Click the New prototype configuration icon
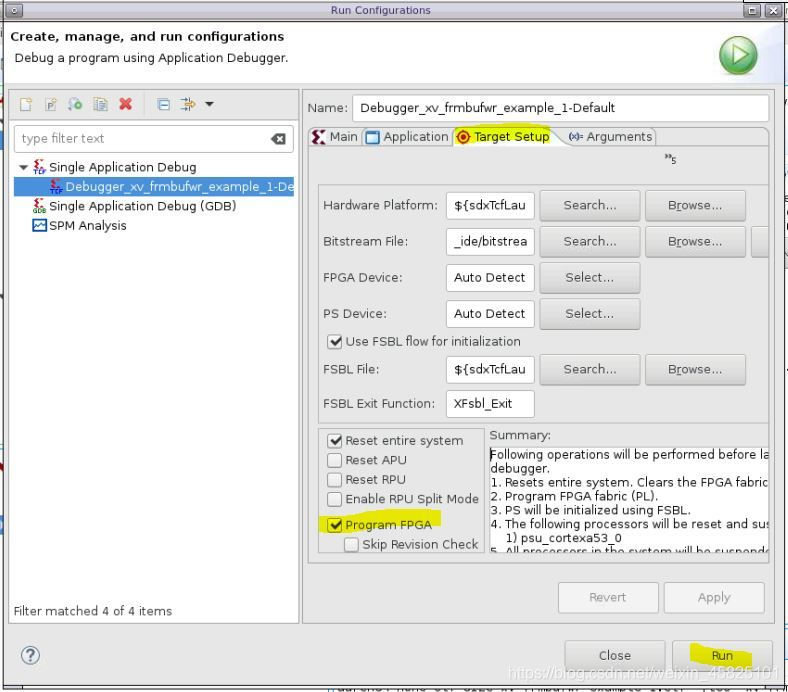The height and width of the screenshot is (692, 788). tap(51, 104)
